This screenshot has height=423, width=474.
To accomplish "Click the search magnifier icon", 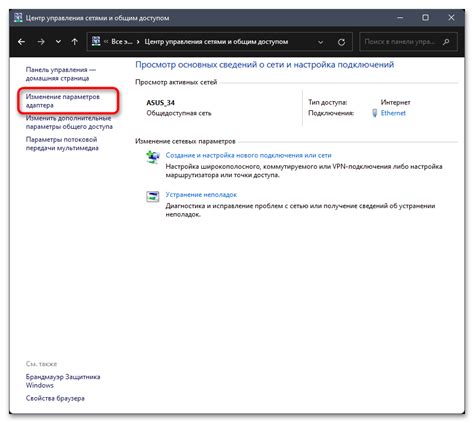I will [x=446, y=42].
